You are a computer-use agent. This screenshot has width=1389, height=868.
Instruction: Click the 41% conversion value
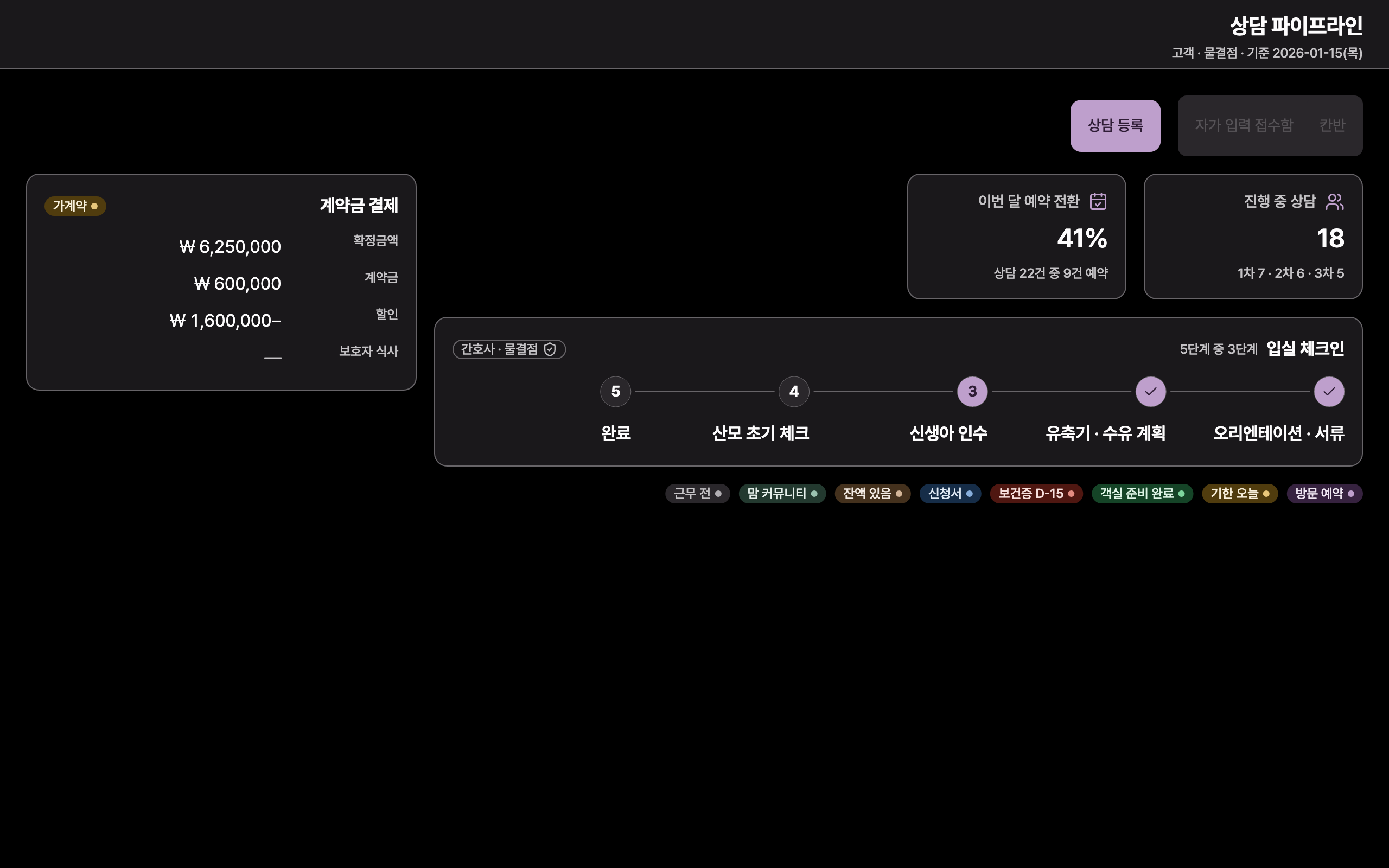(x=1082, y=238)
